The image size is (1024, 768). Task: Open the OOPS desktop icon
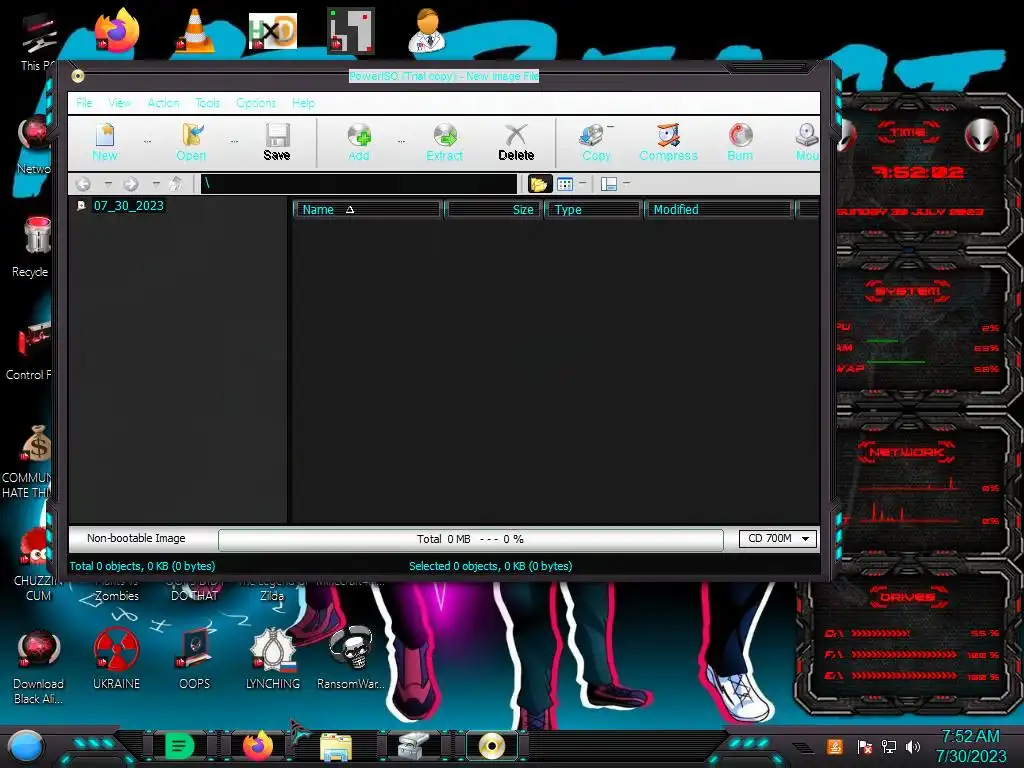point(195,660)
